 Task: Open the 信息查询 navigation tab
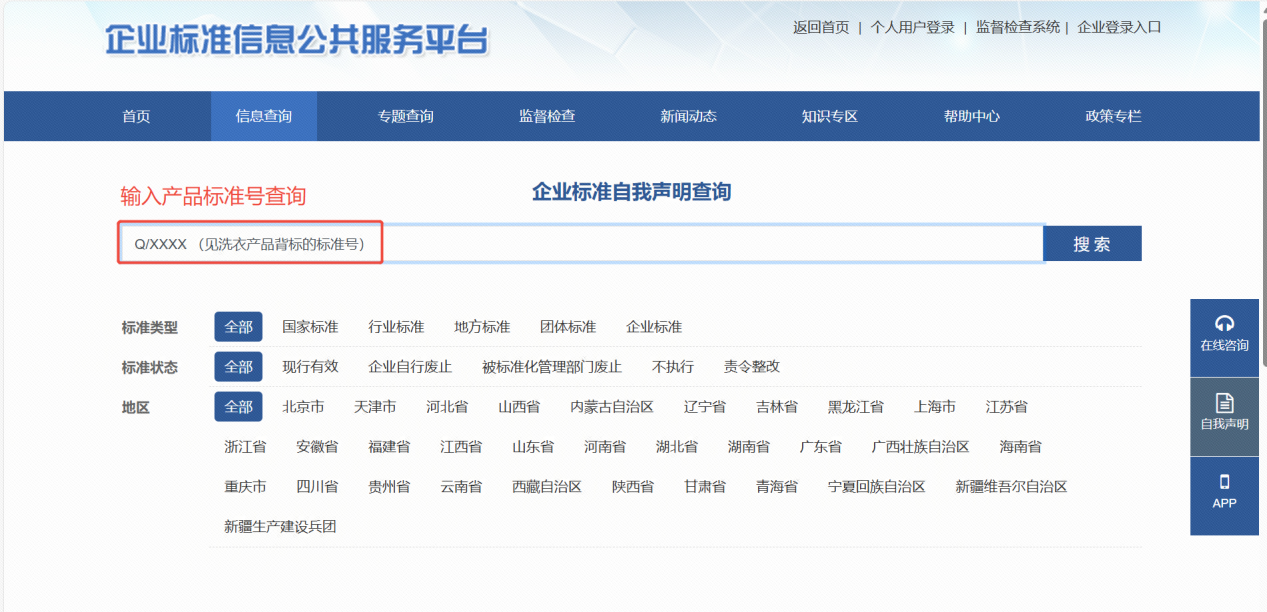tap(264, 116)
